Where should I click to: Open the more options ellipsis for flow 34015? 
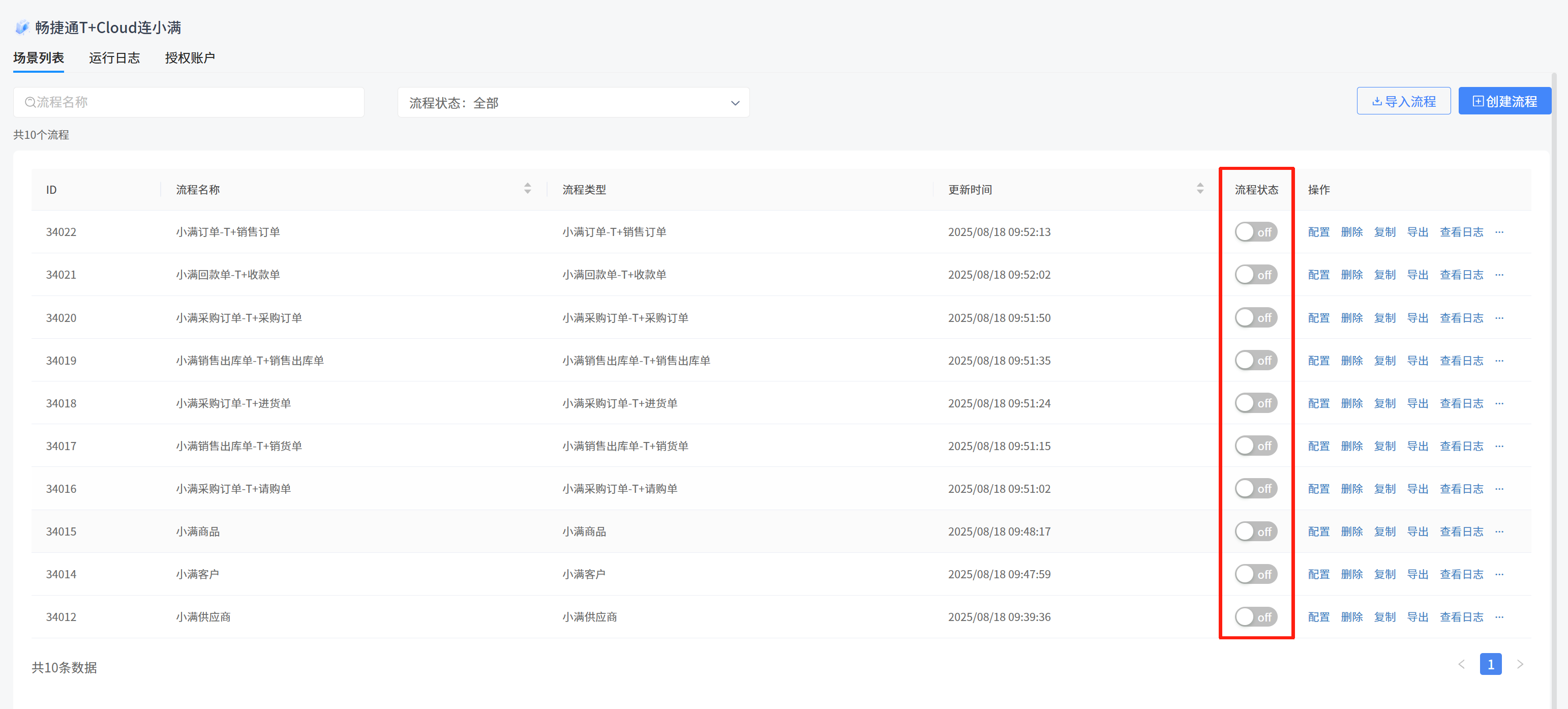(1499, 532)
